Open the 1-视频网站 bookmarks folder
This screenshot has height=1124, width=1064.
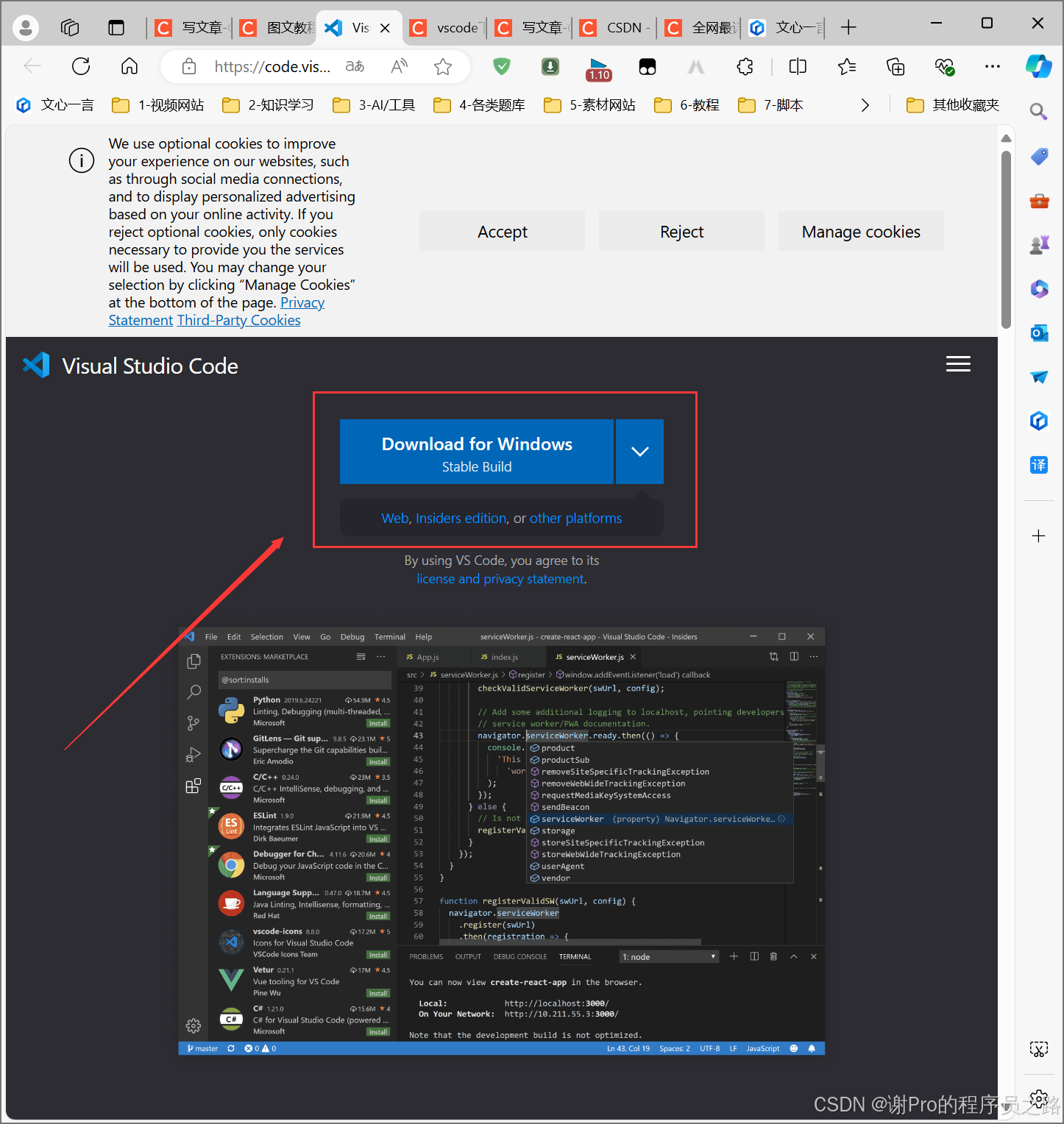pyautogui.click(x=157, y=105)
